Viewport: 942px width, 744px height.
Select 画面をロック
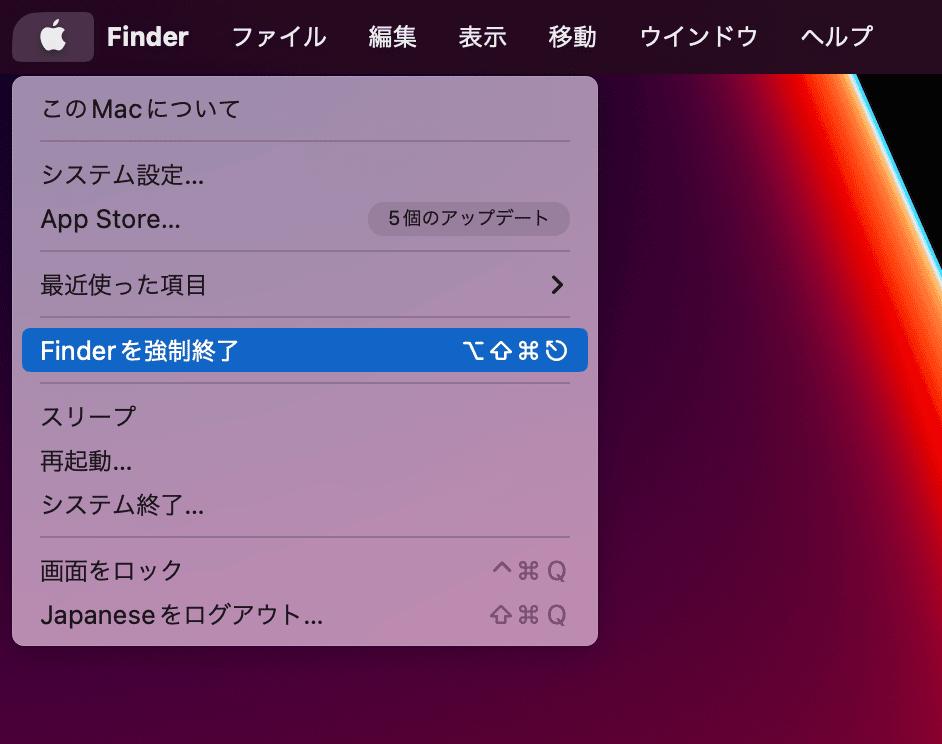click(305, 570)
